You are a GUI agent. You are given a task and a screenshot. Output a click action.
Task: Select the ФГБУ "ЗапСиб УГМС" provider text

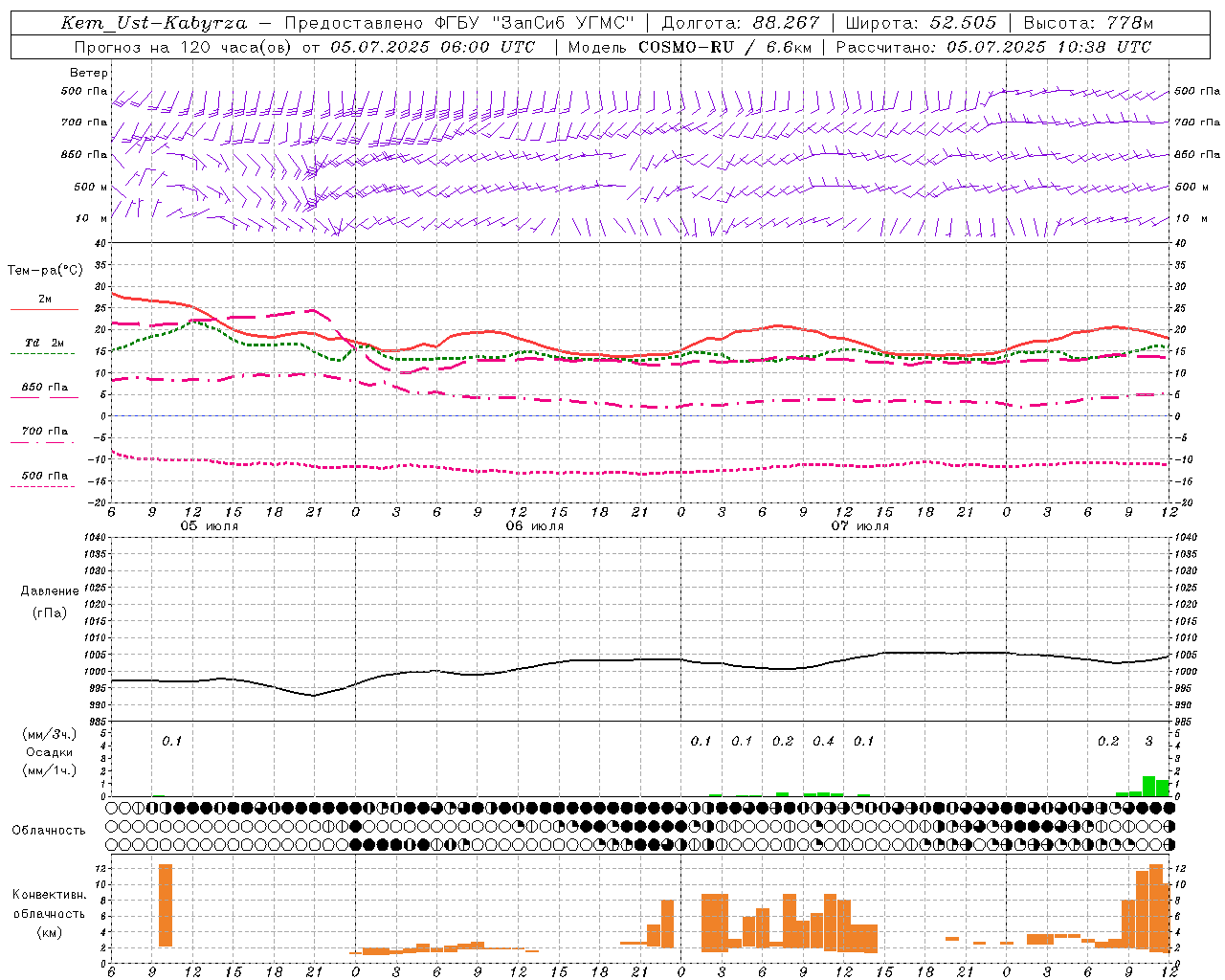click(535, 23)
